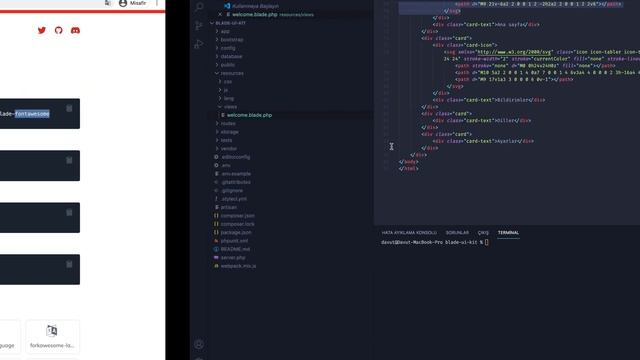Viewport: 640px width, 360px height.
Task: Expand the bootstrap folder
Action: [231, 40]
